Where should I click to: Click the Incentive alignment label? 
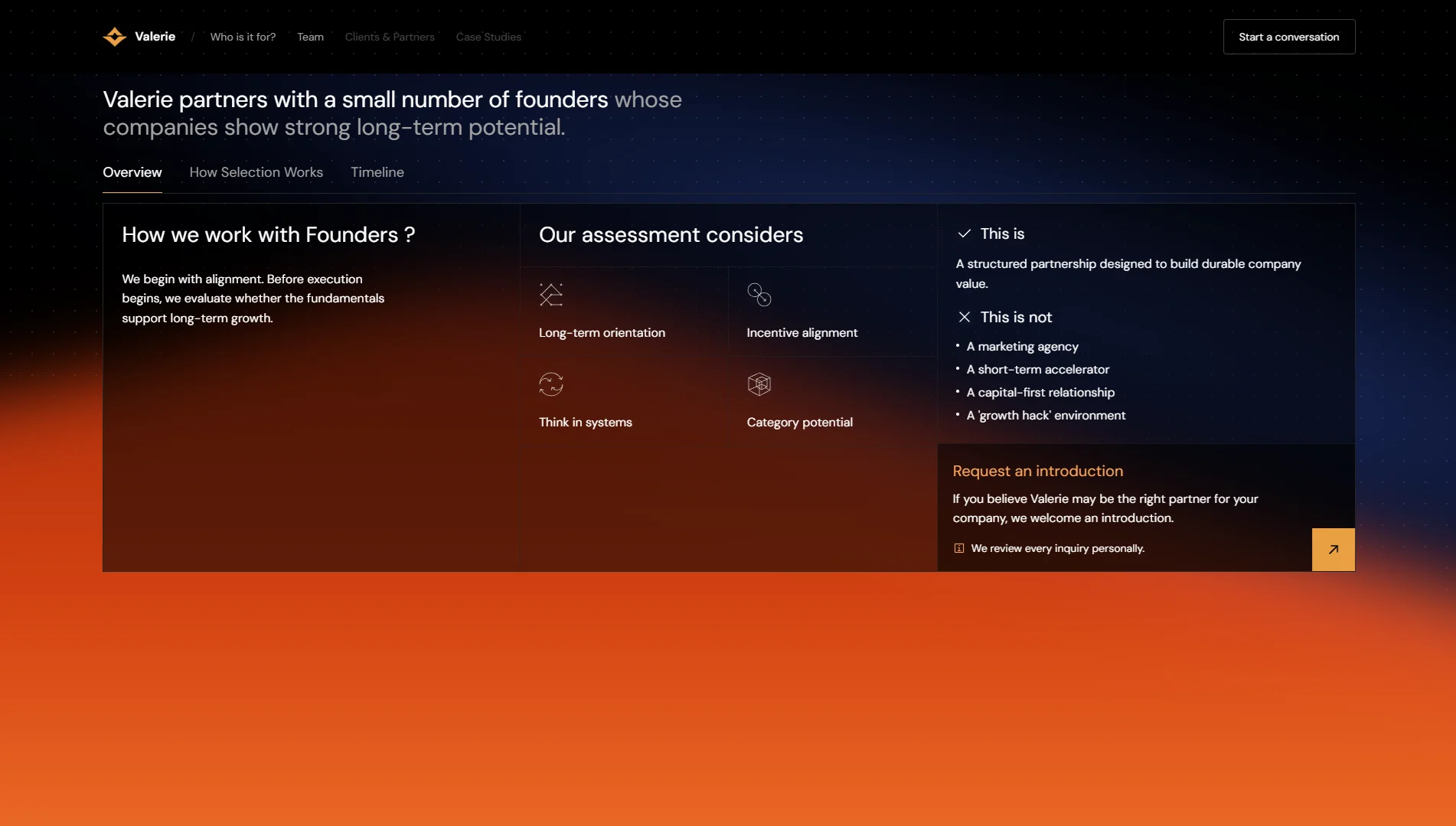[802, 333]
